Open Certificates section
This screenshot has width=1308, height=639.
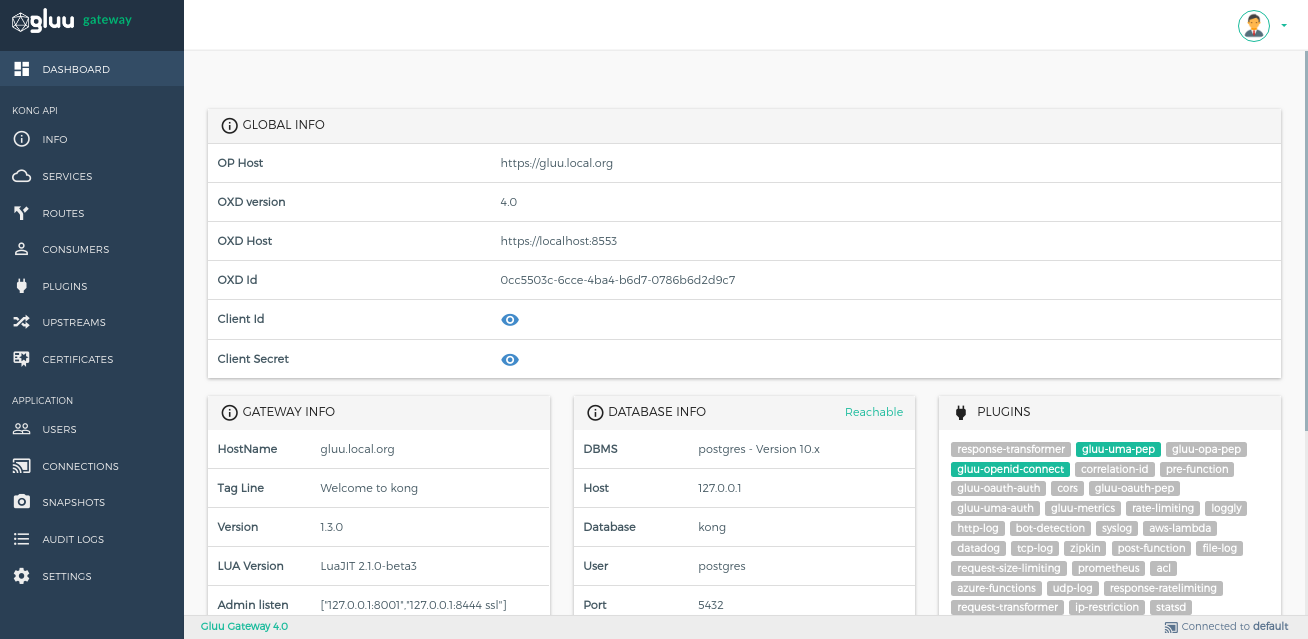click(92, 359)
